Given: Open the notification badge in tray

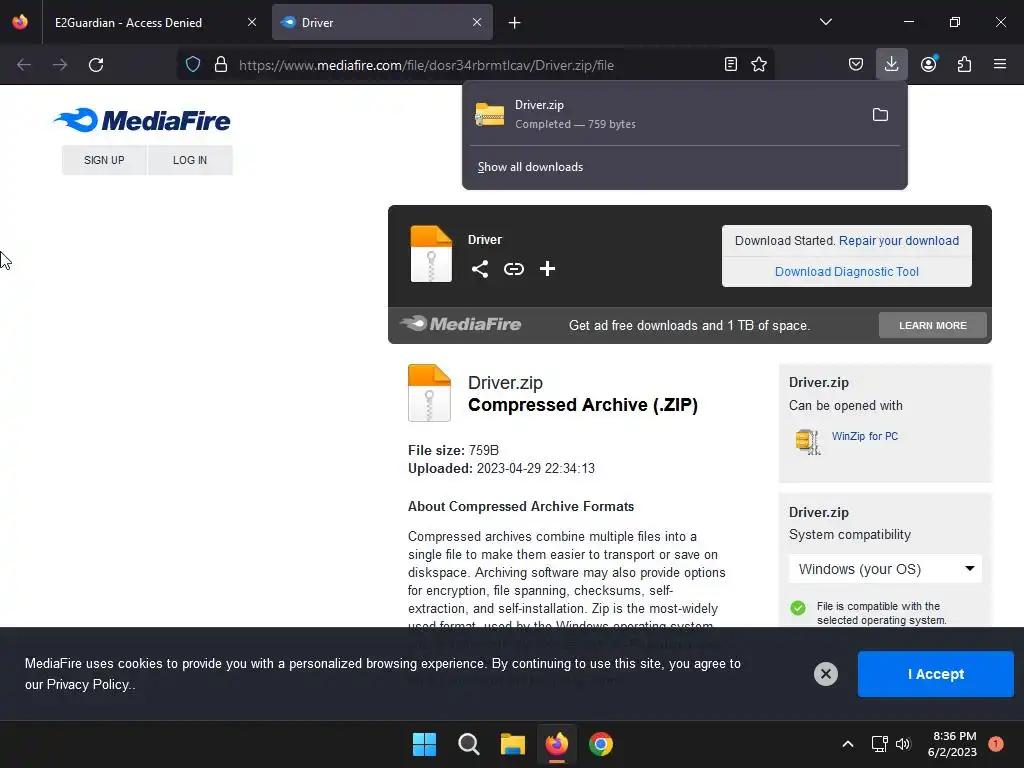Looking at the screenshot, I should click(x=996, y=744).
